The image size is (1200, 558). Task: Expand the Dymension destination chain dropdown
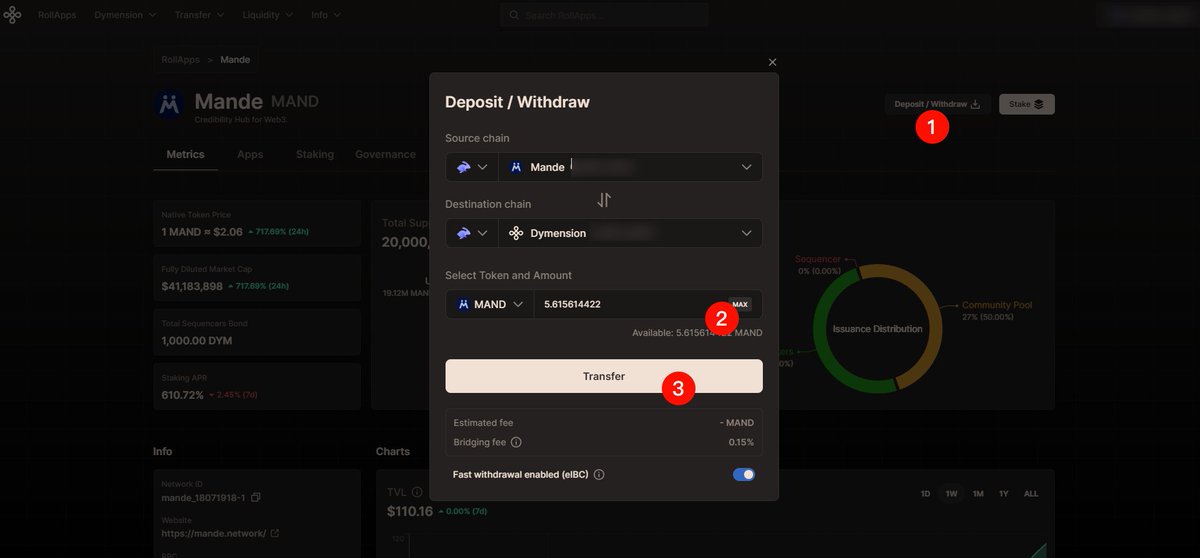tap(631, 233)
